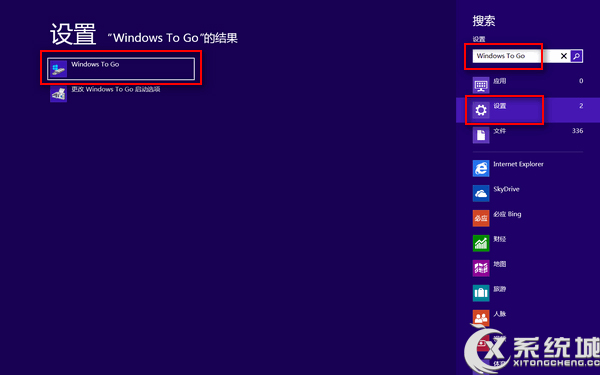Click the 财经 label
The image size is (600, 375).
tap(500, 239)
